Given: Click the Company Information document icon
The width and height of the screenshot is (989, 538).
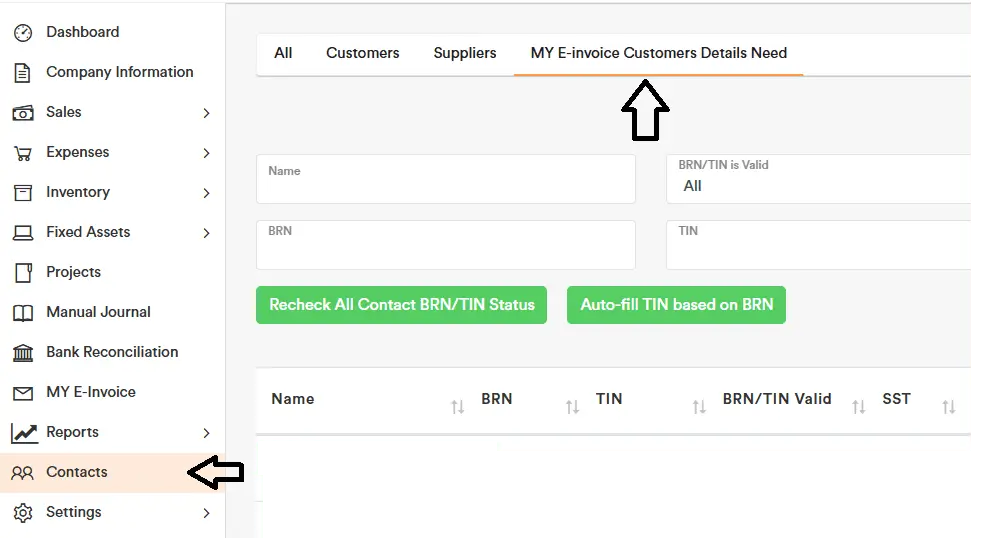Looking at the screenshot, I should click(22, 73).
